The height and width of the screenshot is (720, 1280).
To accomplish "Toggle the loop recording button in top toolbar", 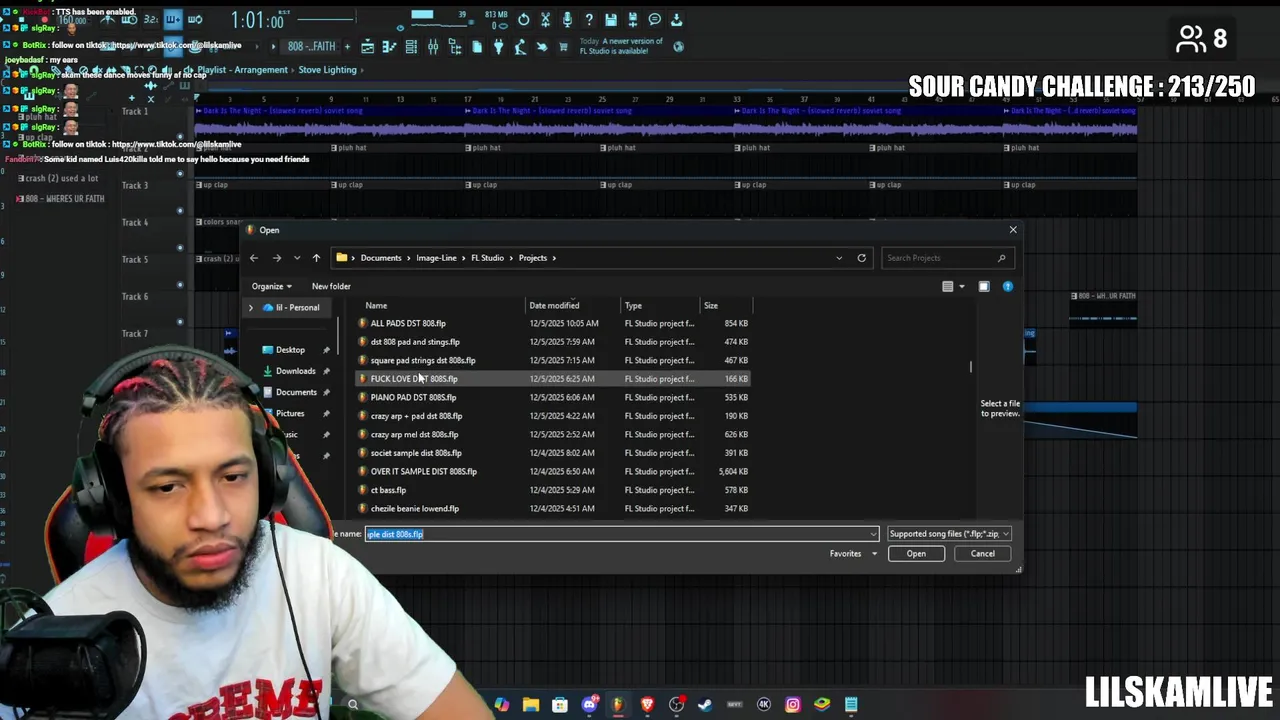I will pyautogui.click(x=195, y=19).
